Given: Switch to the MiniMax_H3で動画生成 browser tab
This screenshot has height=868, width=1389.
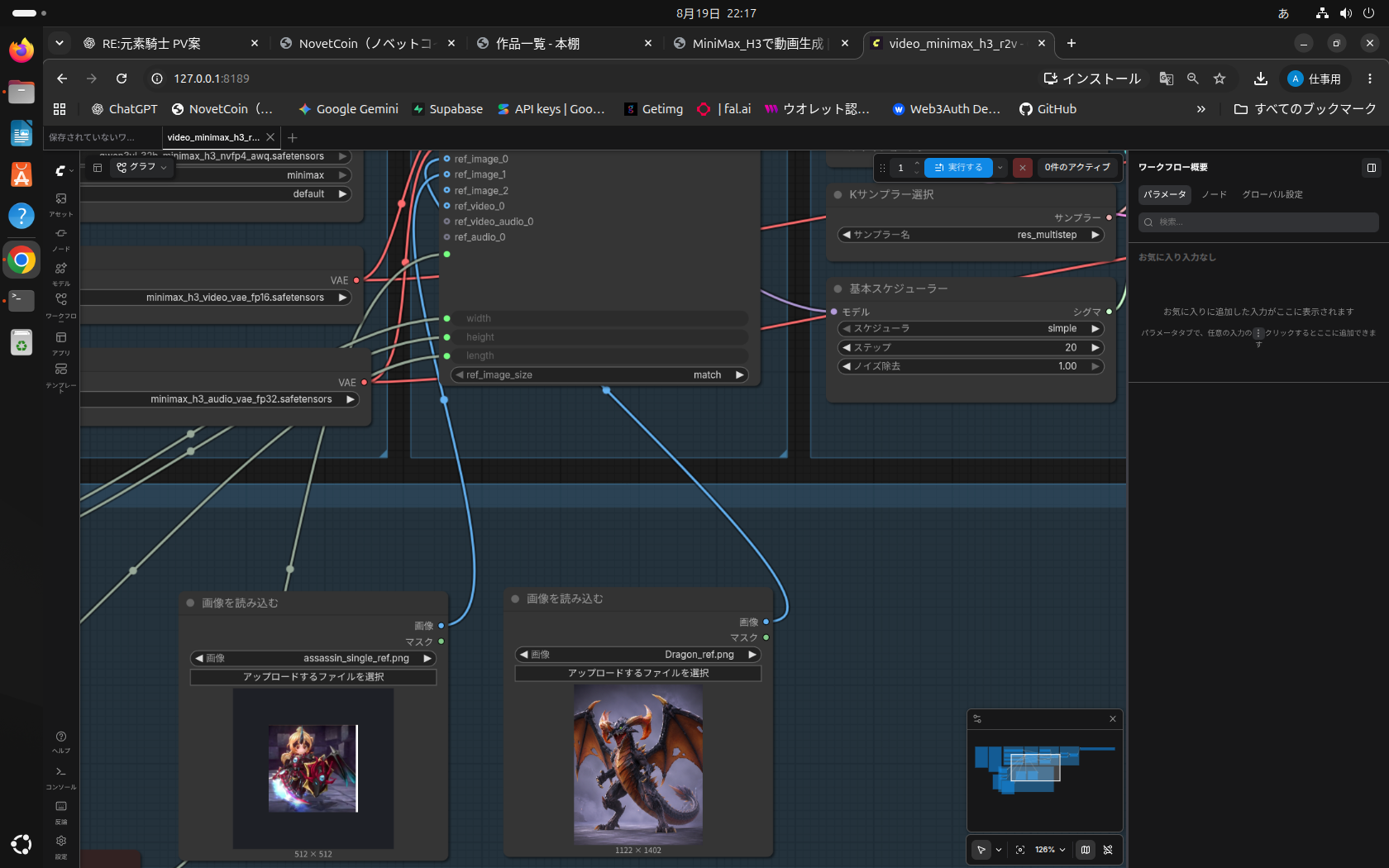Looking at the screenshot, I should (x=758, y=44).
